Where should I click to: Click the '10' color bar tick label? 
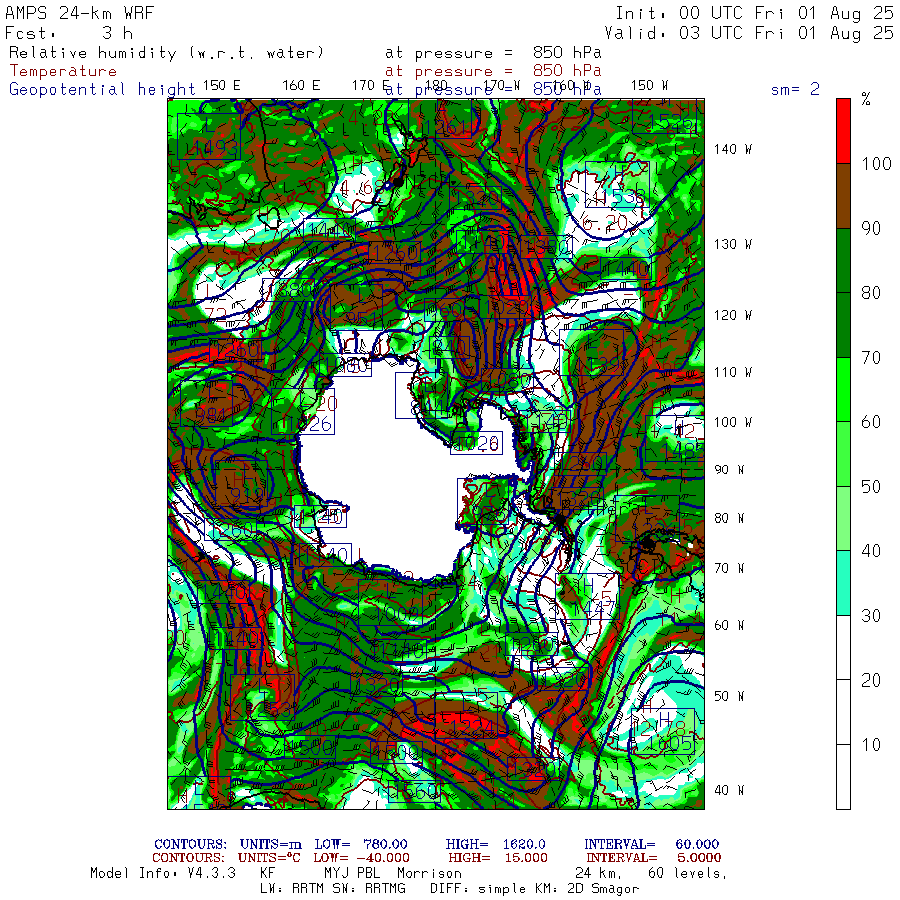coord(871,745)
